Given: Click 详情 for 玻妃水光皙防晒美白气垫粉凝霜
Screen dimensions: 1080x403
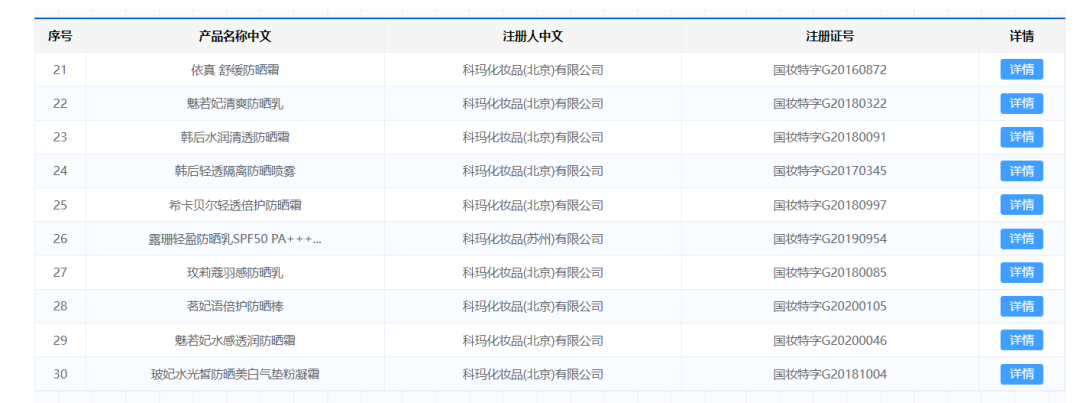Looking at the screenshot, I should pyautogui.click(x=1021, y=374).
